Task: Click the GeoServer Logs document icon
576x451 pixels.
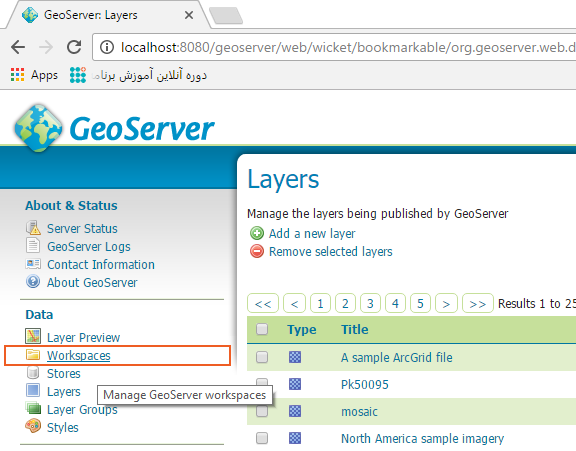Action: [33, 246]
